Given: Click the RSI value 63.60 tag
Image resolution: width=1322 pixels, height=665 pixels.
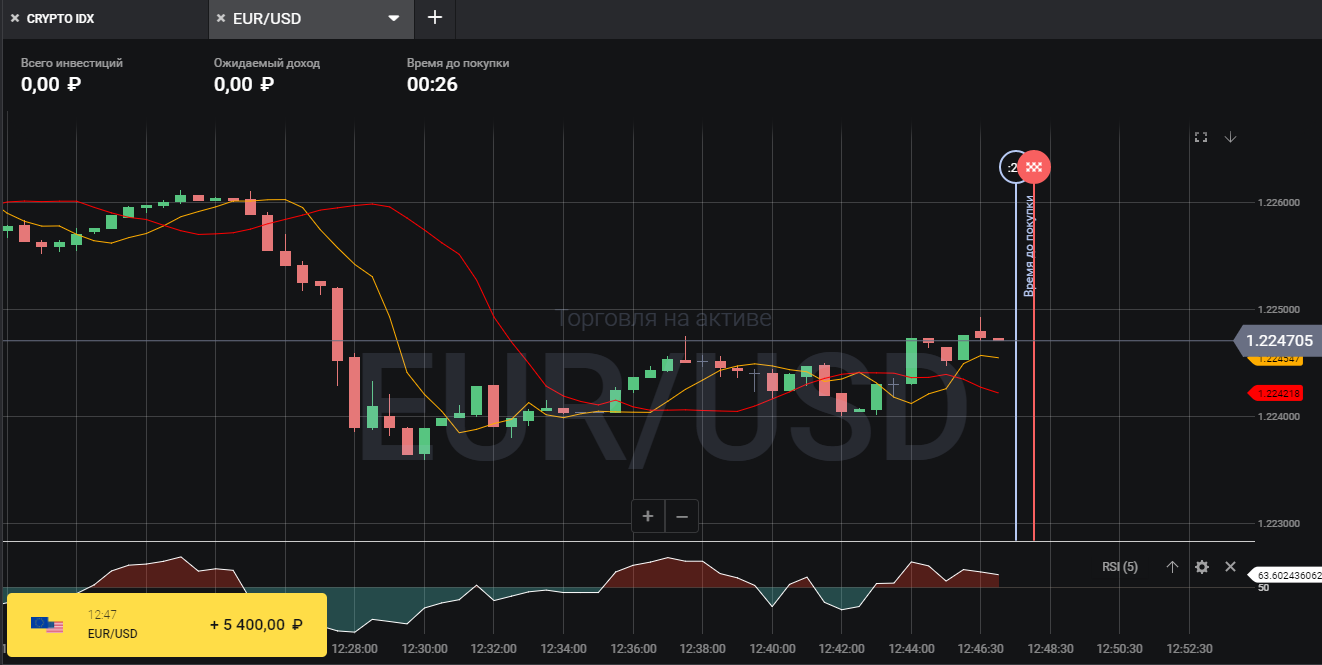Looking at the screenshot, I should coord(1287,576).
